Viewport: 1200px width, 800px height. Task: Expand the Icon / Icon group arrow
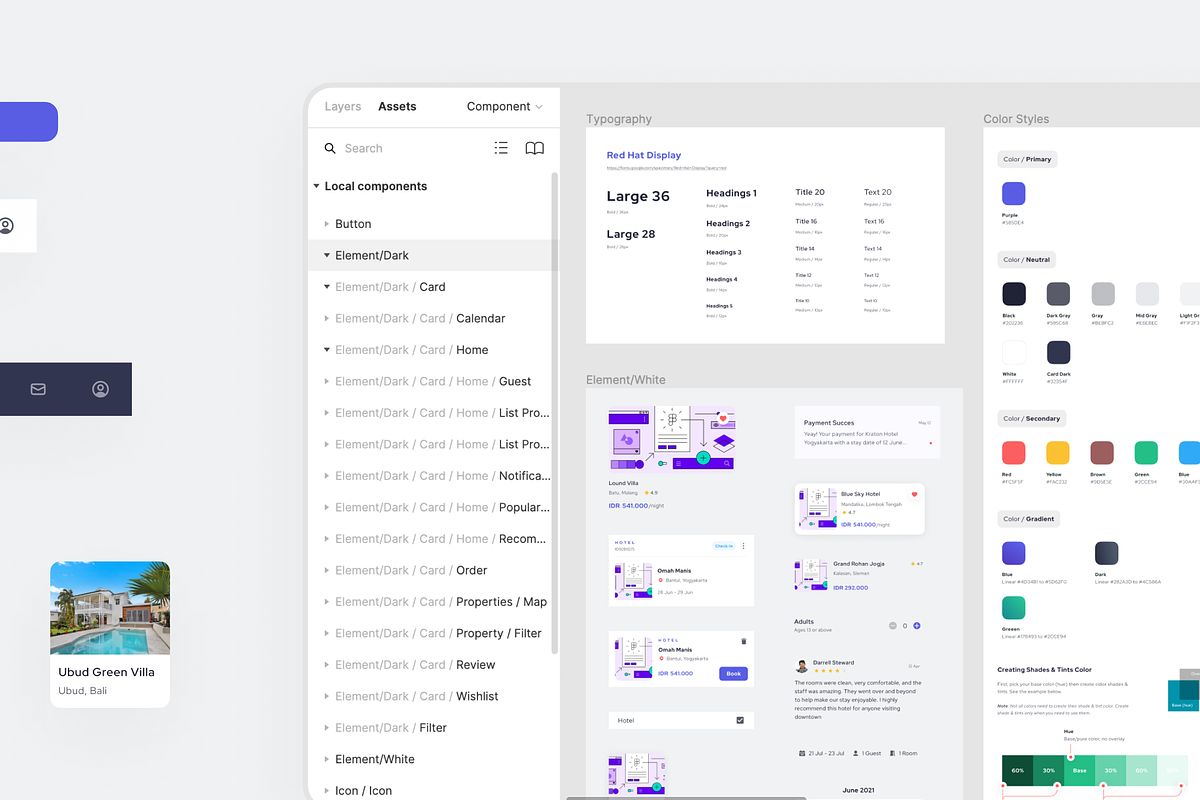(x=326, y=790)
